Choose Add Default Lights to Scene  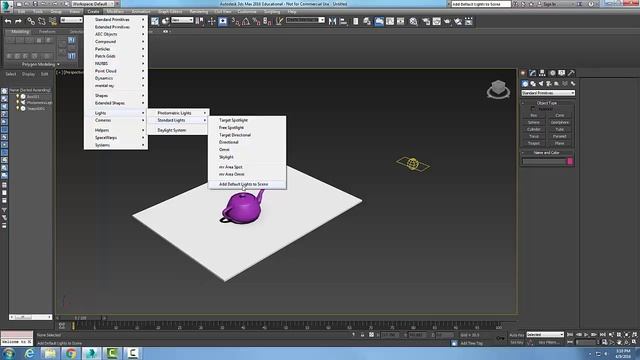pyautogui.click(x=247, y=184)
